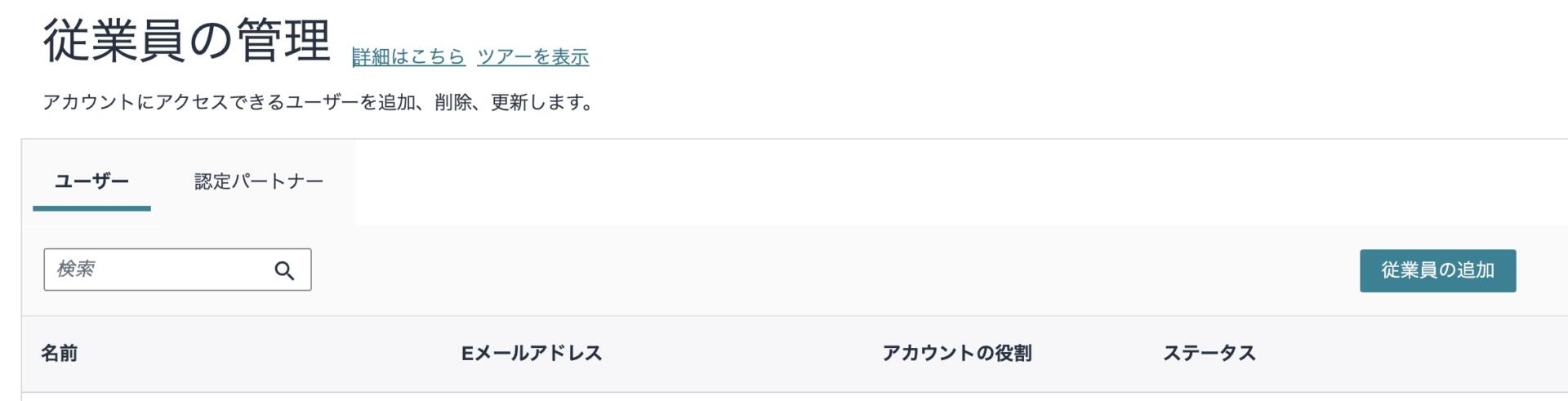Viewport: 1568px width, 401px height.
Task: Add an employee with the teal button
Action: coord(1437,270)
